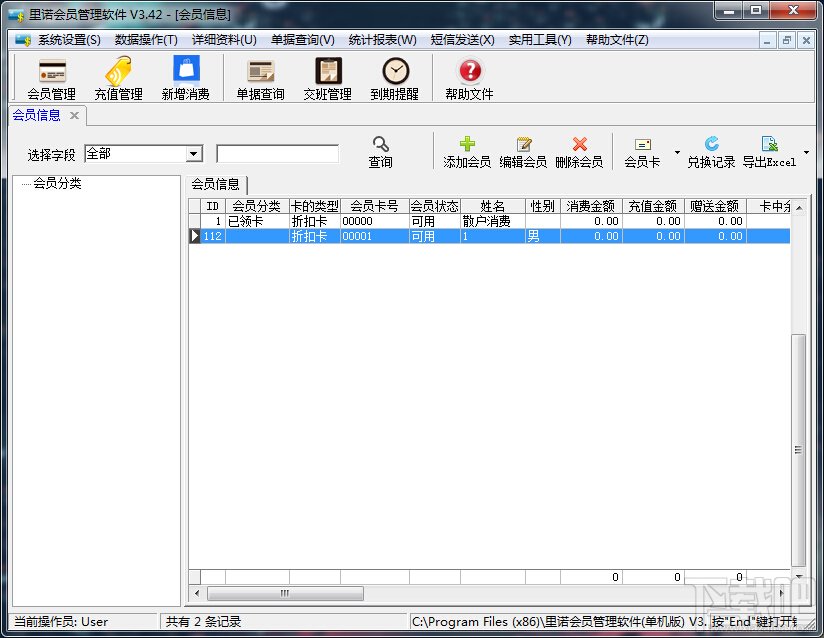Click horizontal scrollbar left arrow
The height and width of the screenshot is (638, 824).
[197, 594]
